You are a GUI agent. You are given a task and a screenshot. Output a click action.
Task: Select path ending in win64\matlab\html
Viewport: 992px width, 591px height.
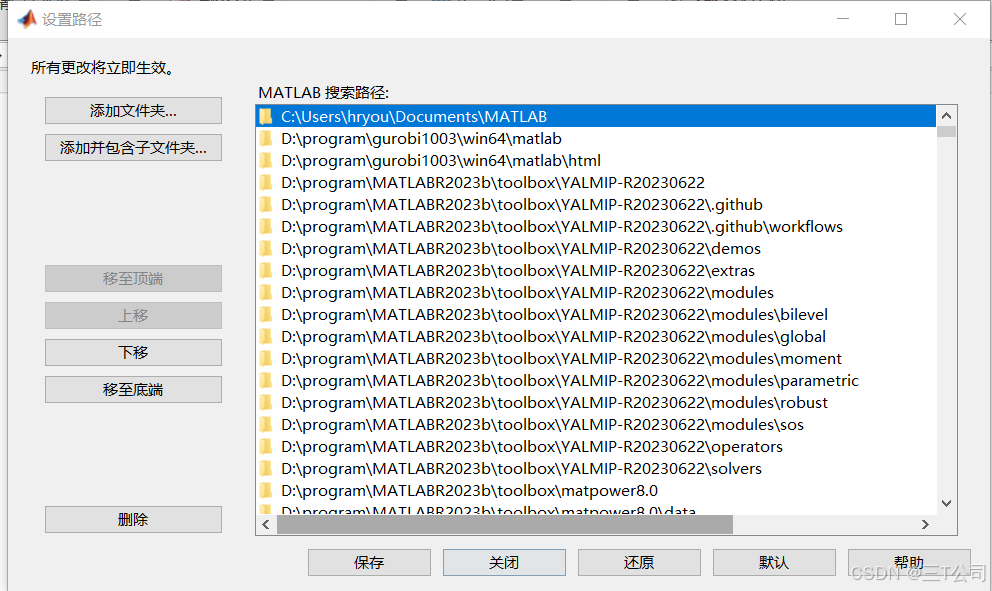(x=596, y=161)
